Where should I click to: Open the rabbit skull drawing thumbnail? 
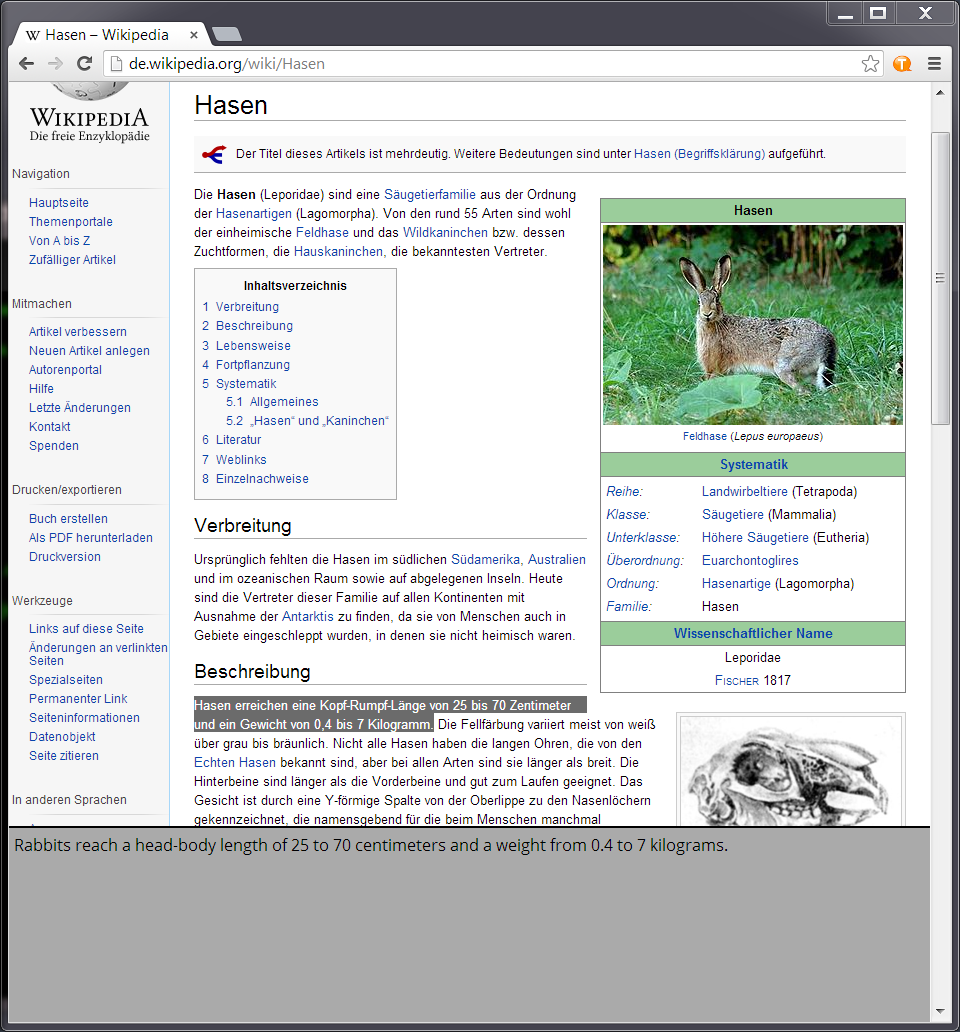pyautogui.click(x=790, y=771)
